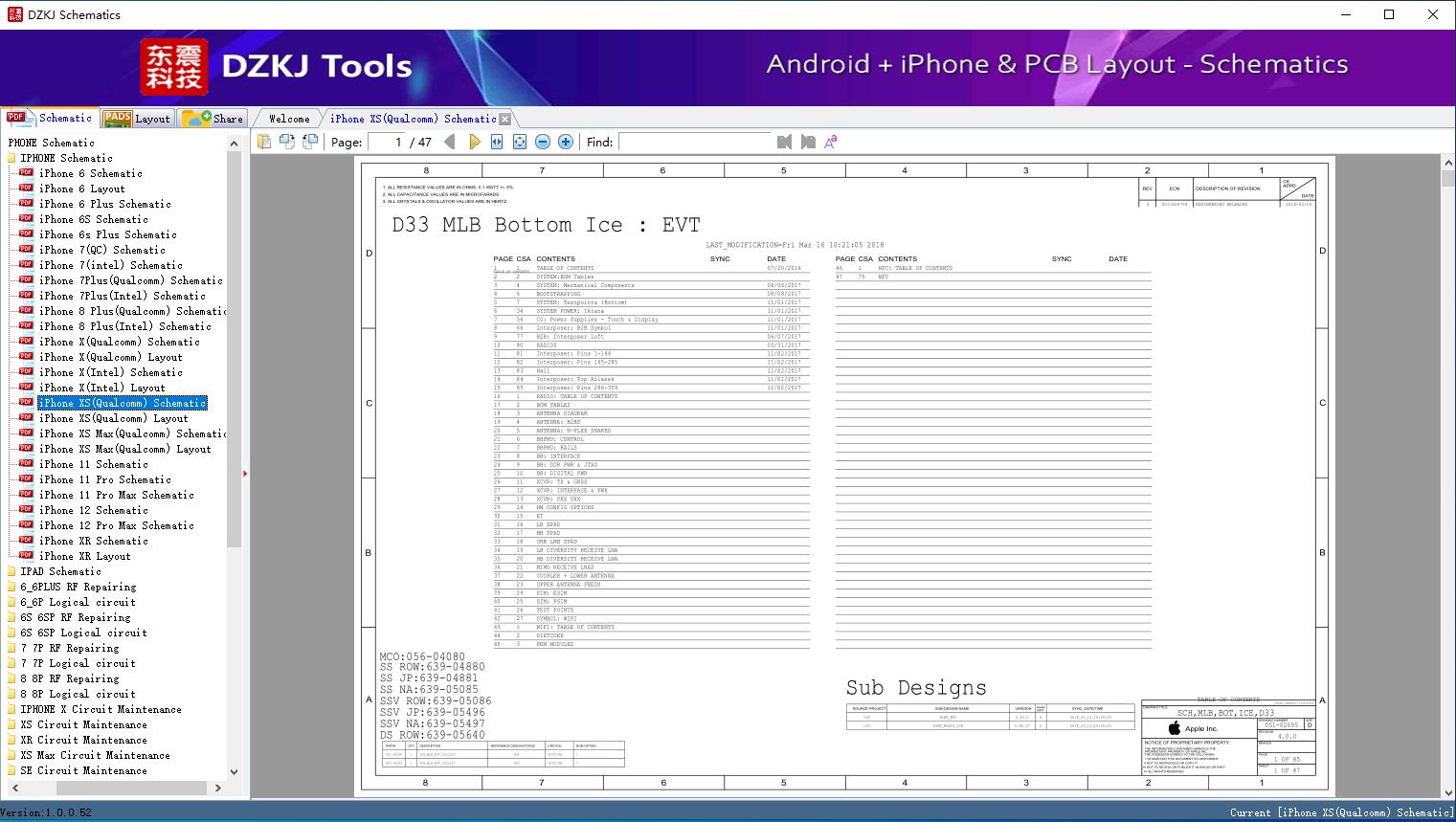This screenshot has width=1456, height=822.
Task: Open the Share tab
Action: (x=213, y=119)
